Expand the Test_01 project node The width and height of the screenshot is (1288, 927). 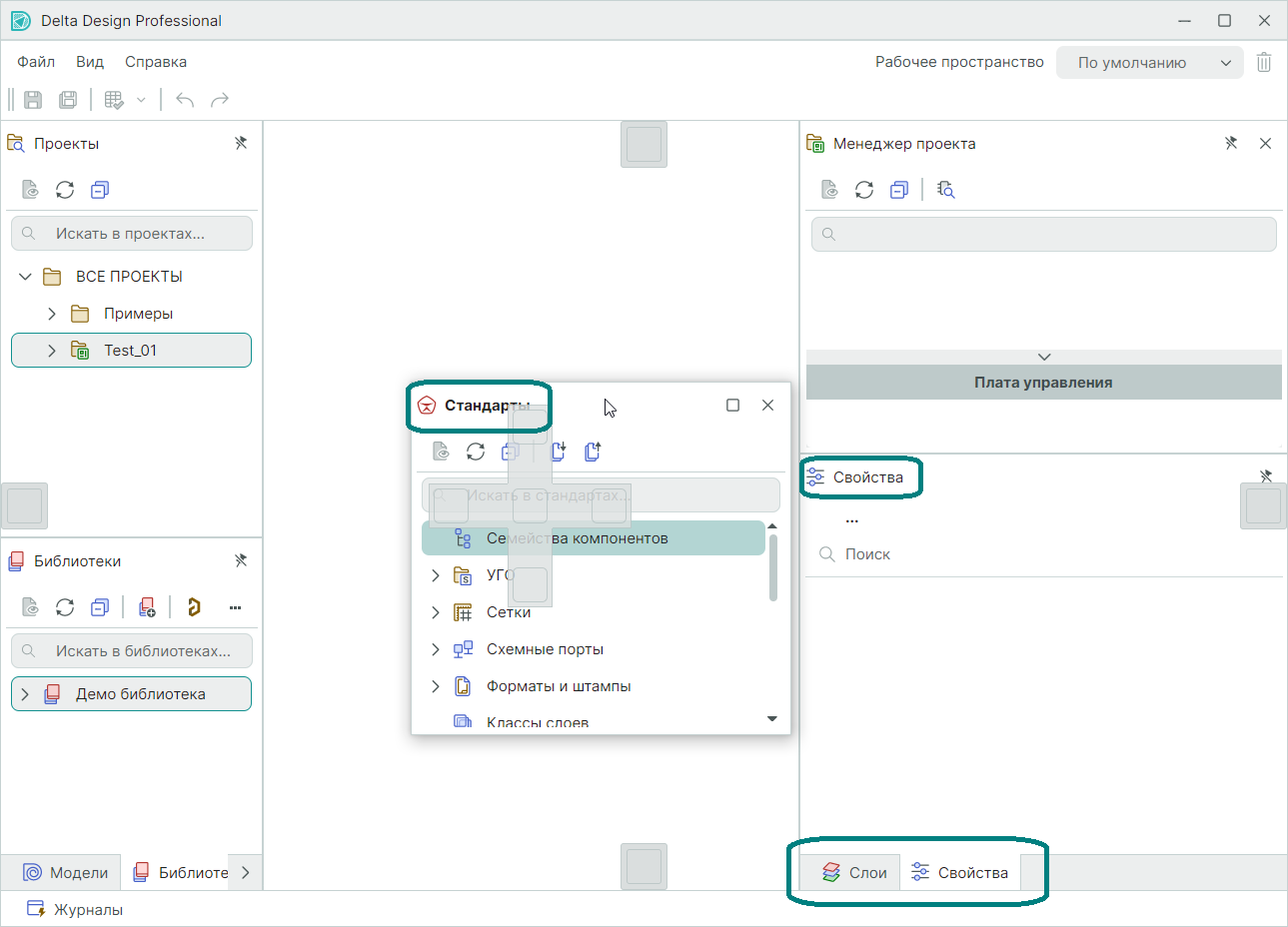tap(52, 351)
